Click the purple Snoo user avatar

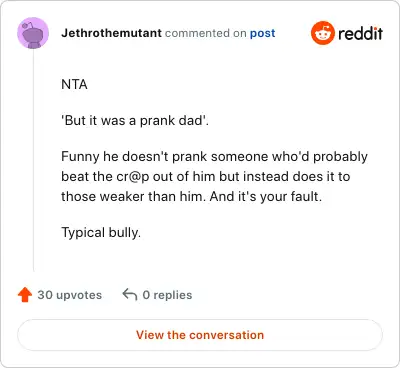33,33
